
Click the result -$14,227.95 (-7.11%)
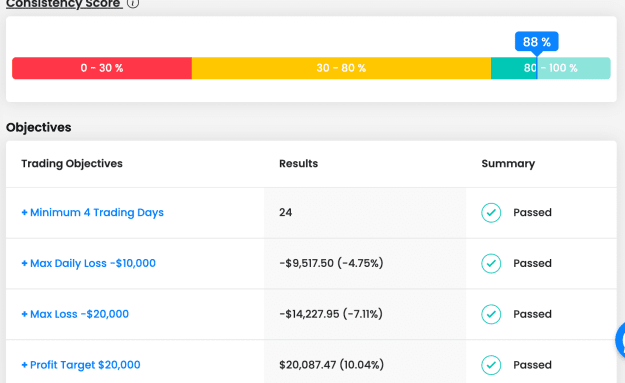click(331, 314)
